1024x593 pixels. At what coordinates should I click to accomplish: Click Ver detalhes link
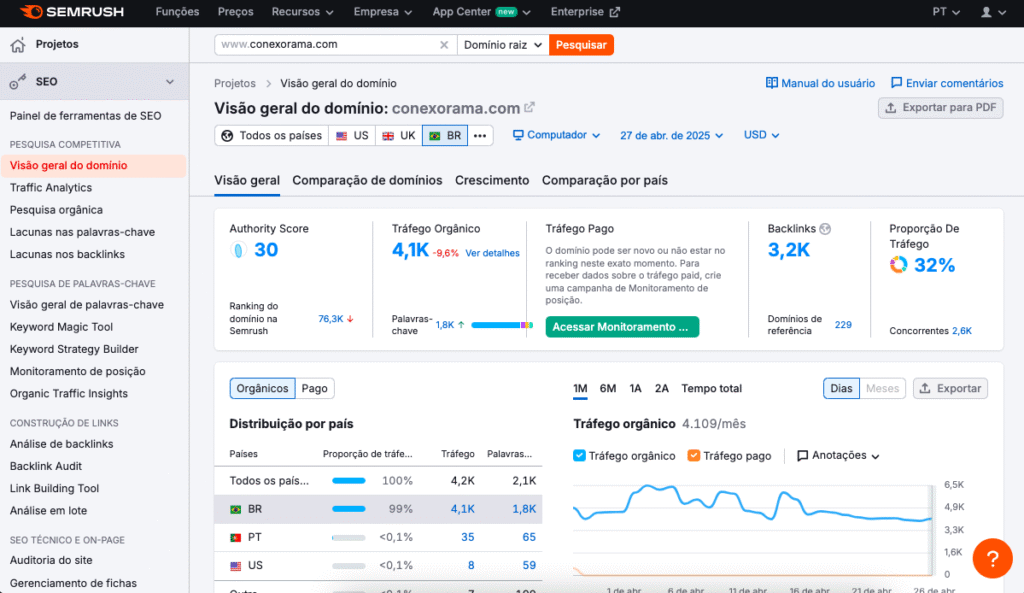pos(492,253)
